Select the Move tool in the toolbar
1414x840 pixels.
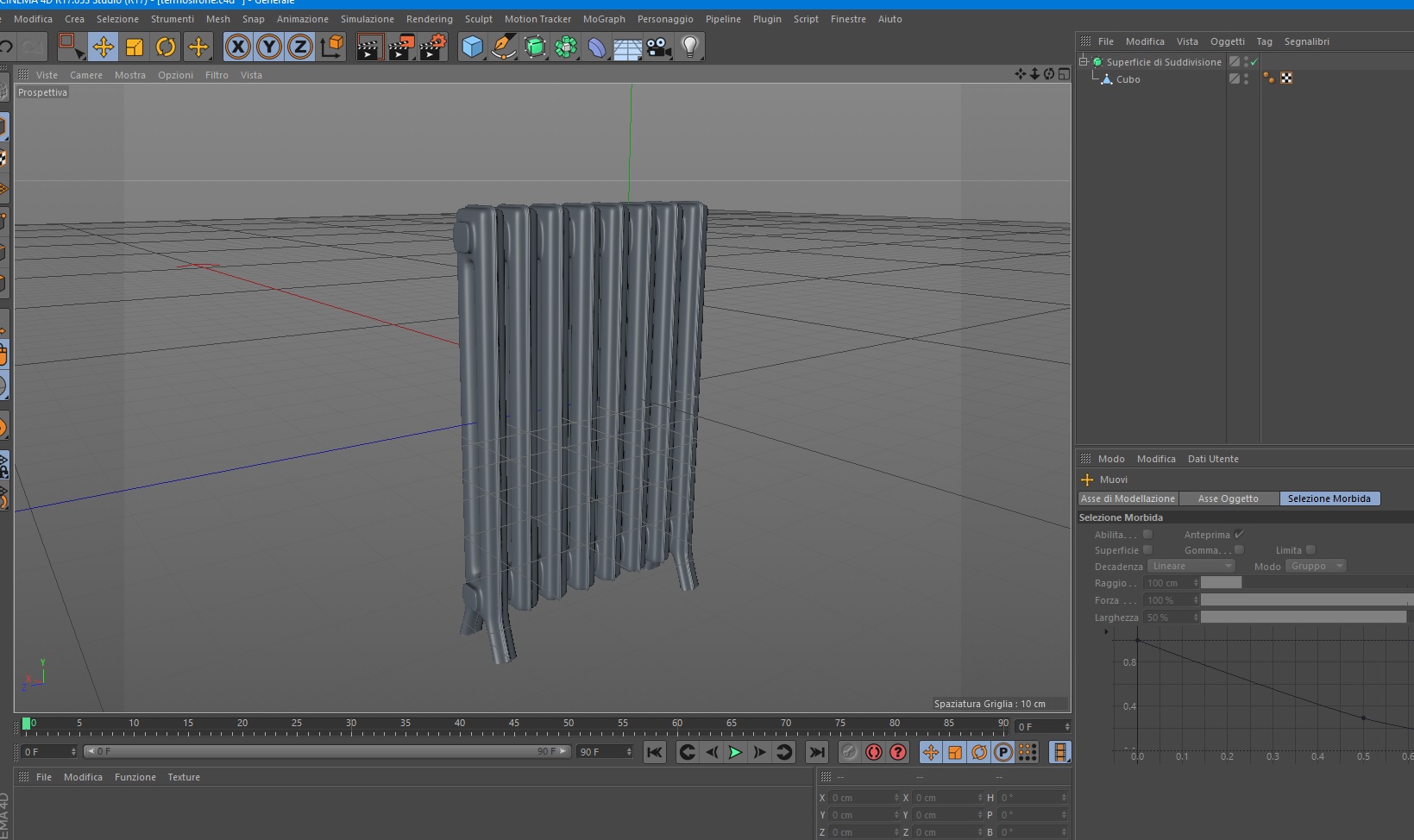click(x=103, y=47)
